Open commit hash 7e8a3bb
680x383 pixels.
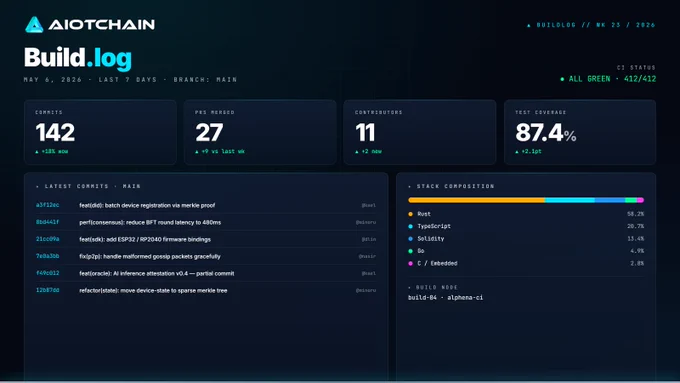(48, 256)
